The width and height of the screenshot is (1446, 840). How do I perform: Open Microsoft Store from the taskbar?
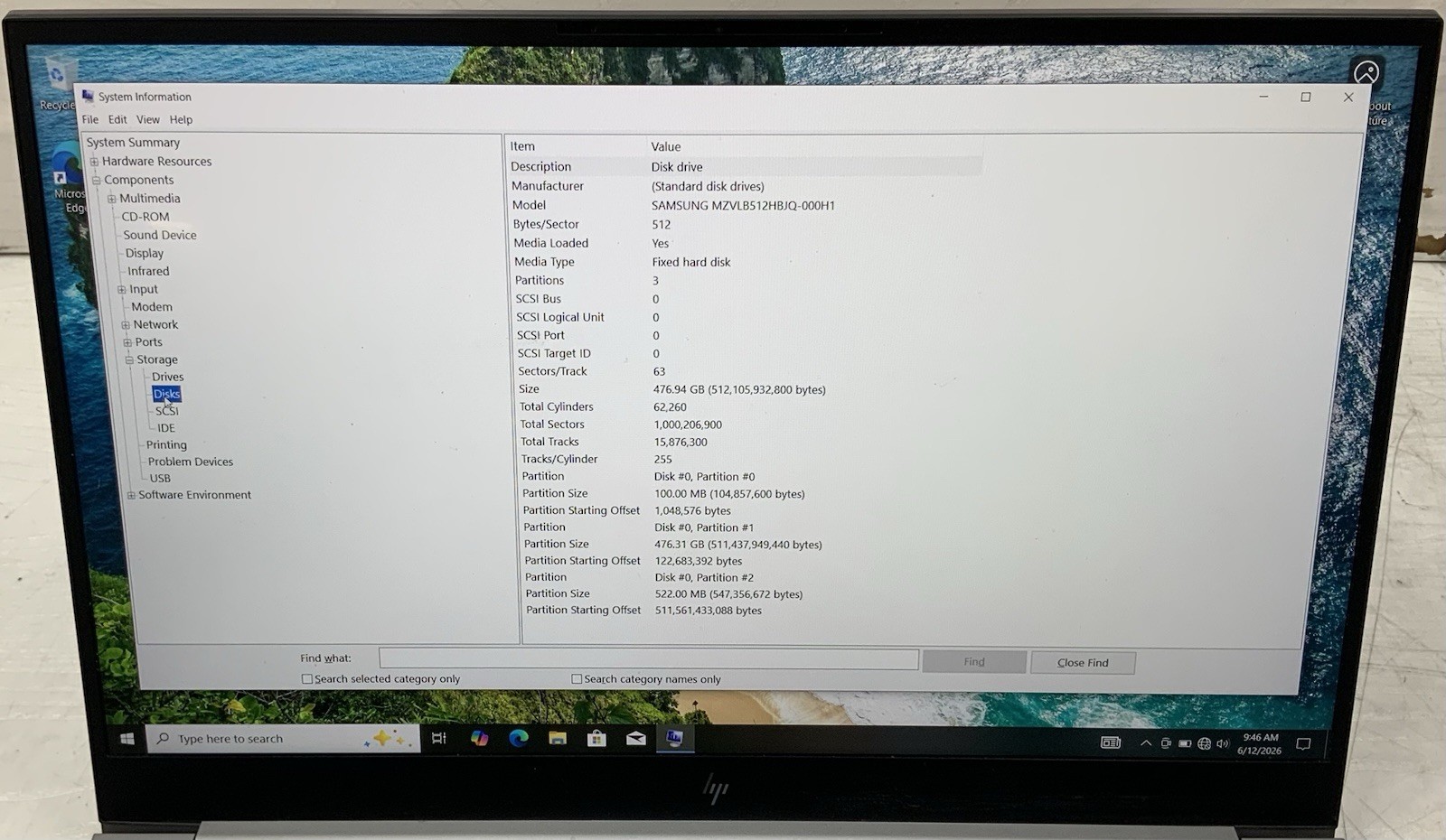pyautogui.click(x=596, y=738)
